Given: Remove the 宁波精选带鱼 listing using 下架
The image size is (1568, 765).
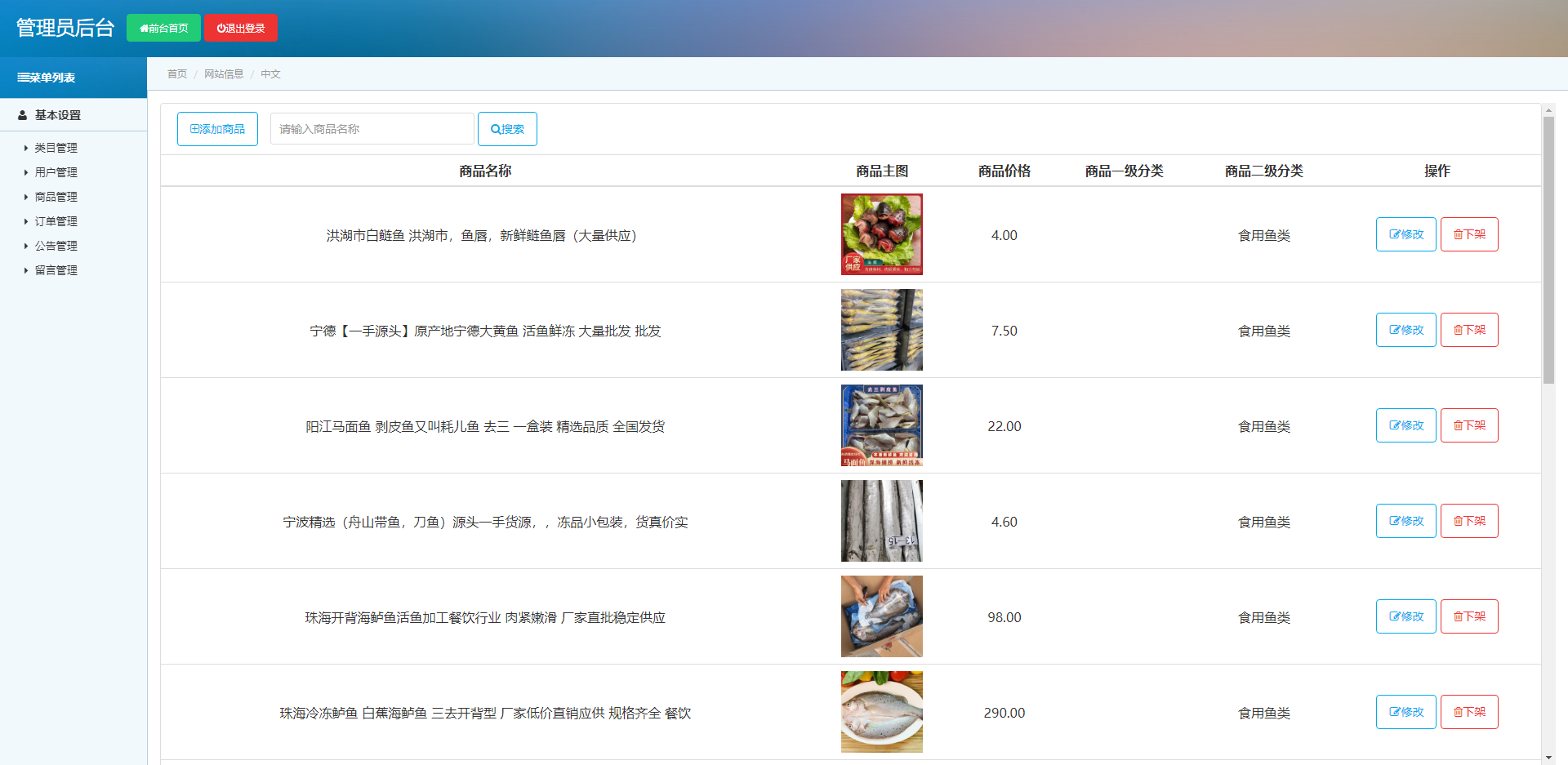Looking at the screenshot, I should click(1468, 521).
